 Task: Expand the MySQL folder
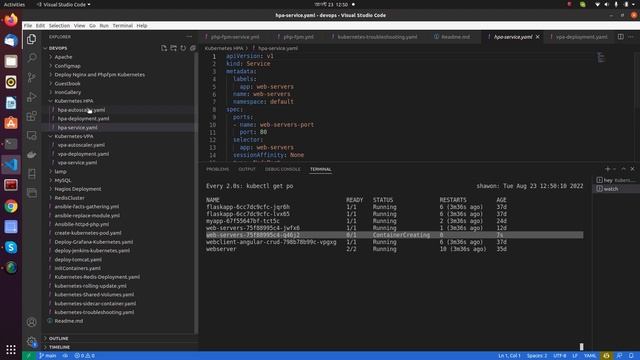62,180
